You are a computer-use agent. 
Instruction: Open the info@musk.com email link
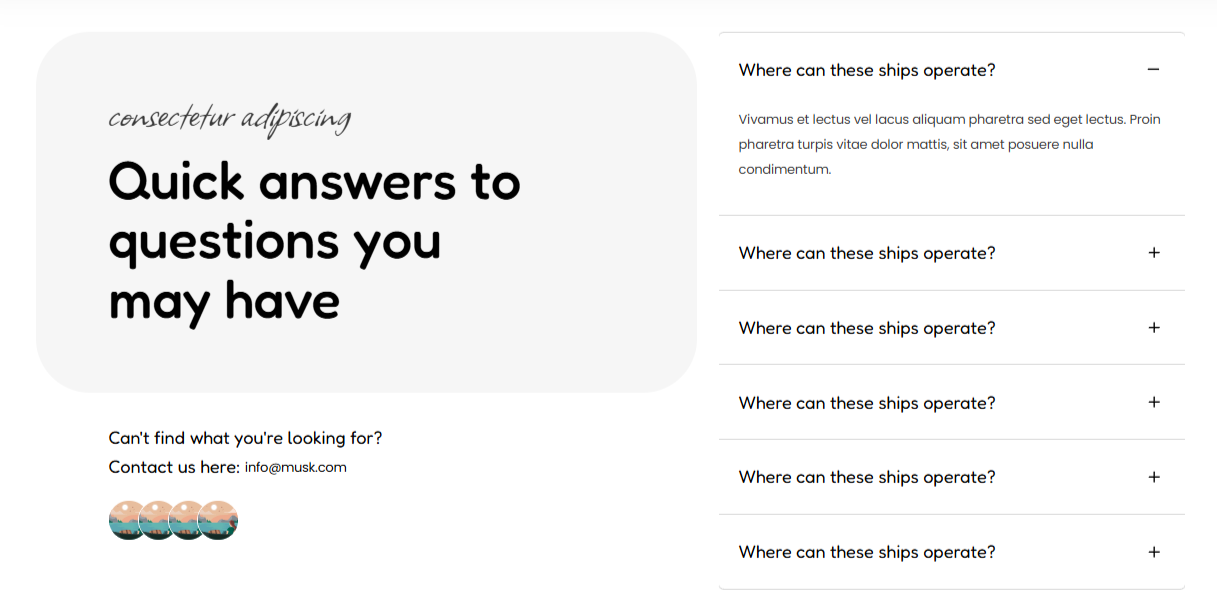coord(296,467)
